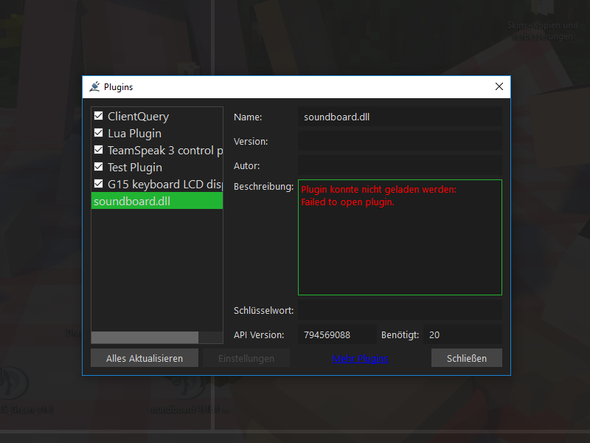The width and height of the screenshot is (590, 443).
Task: Select the ClientQuery plugin entry name
Action: point(138,116)
